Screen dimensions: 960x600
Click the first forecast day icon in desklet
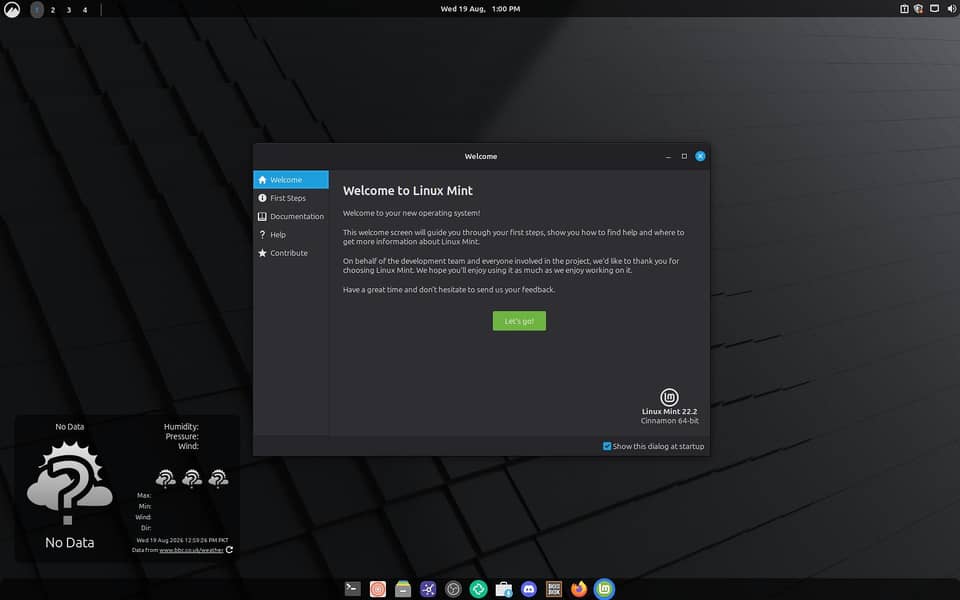(x=165, y=478)
